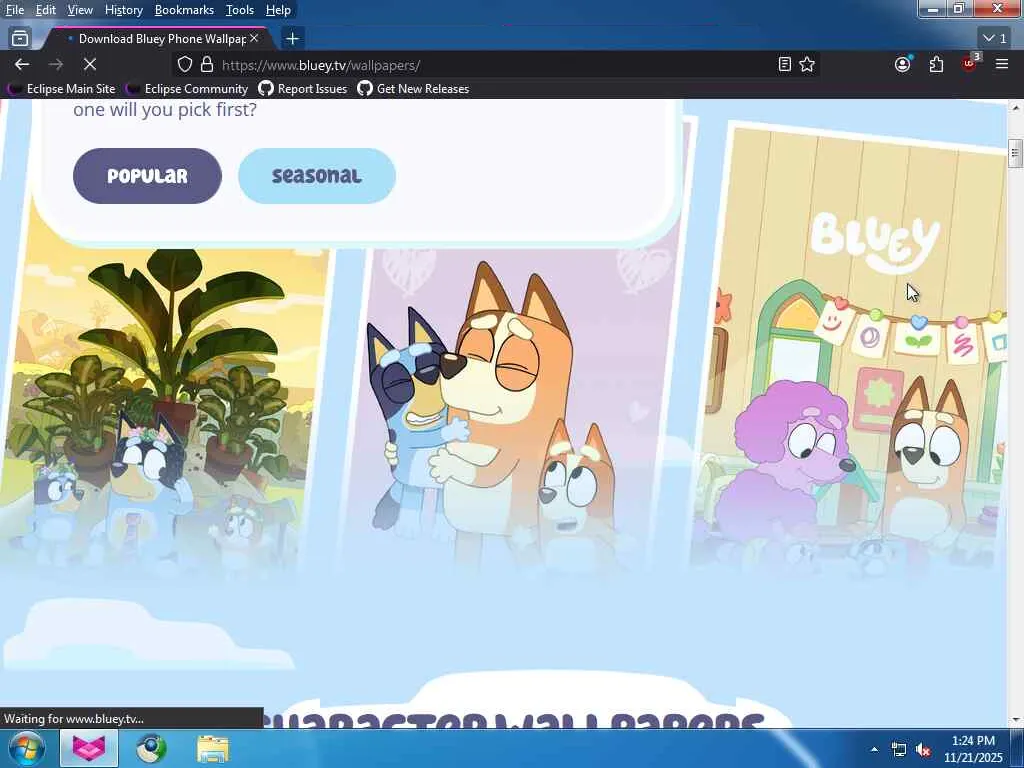Image resolution: width=1024 pixels, height=768 pixels.
Task: Open the History menu
Action: point(123,10)
